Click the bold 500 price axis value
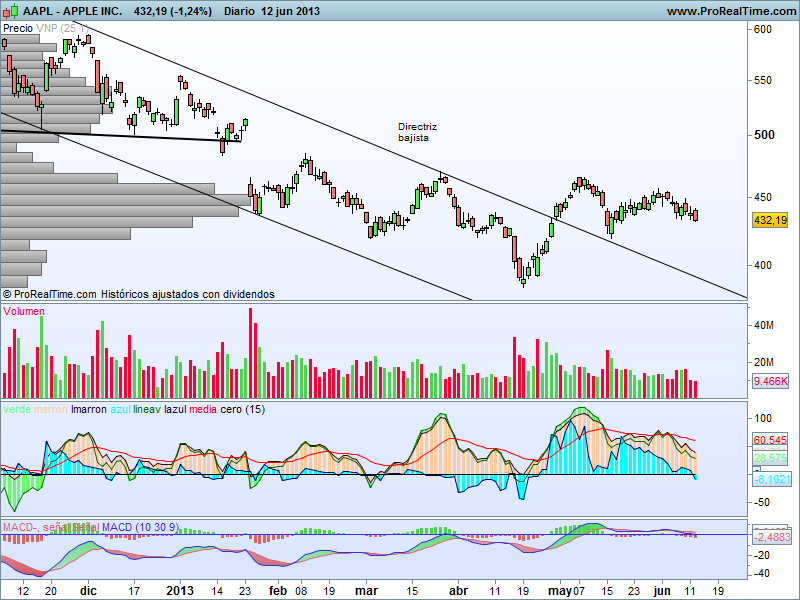Screen dimensions: 800x600 click(x=764, y=135)
